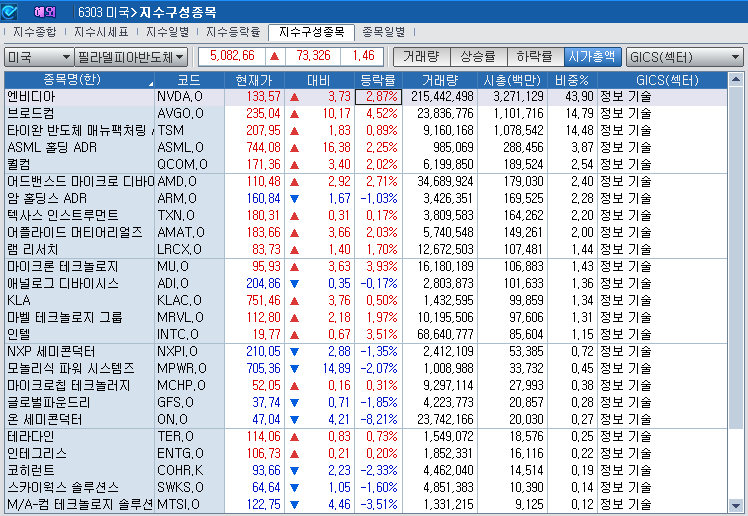
Task: Select the 테라다인 row name
Action: click(x=31, y=436)
